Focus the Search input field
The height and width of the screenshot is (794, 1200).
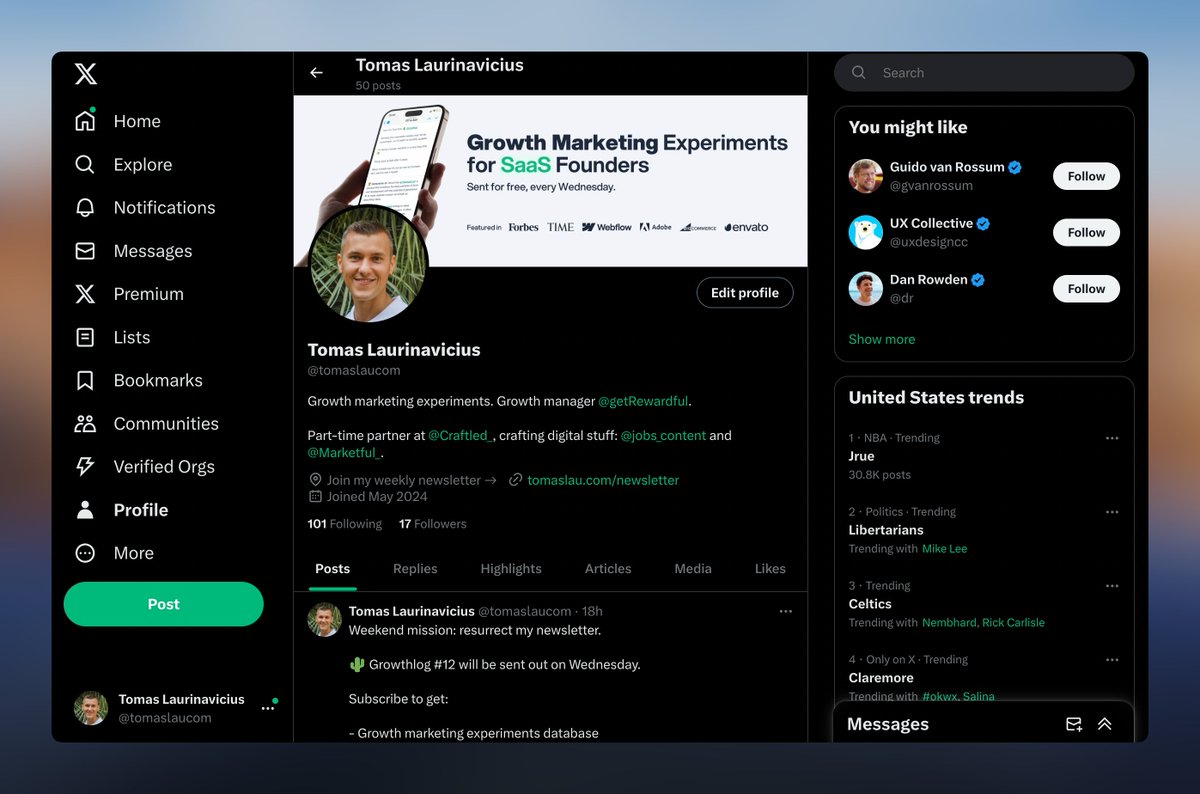click(984, 73)
